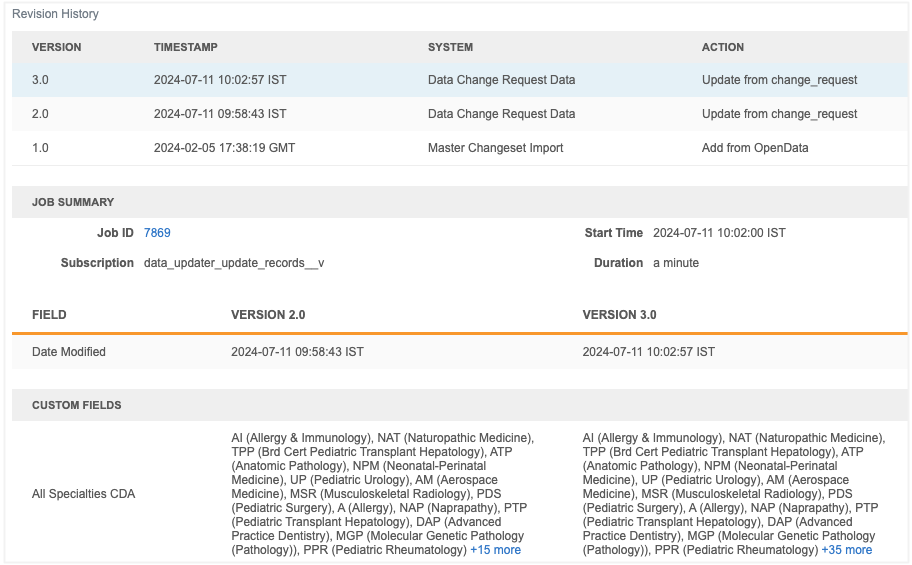The width and height of the screenshot is (912, 565).
Task: Click the subscription name data_updater_update_records__v
Action: (234, 263)
